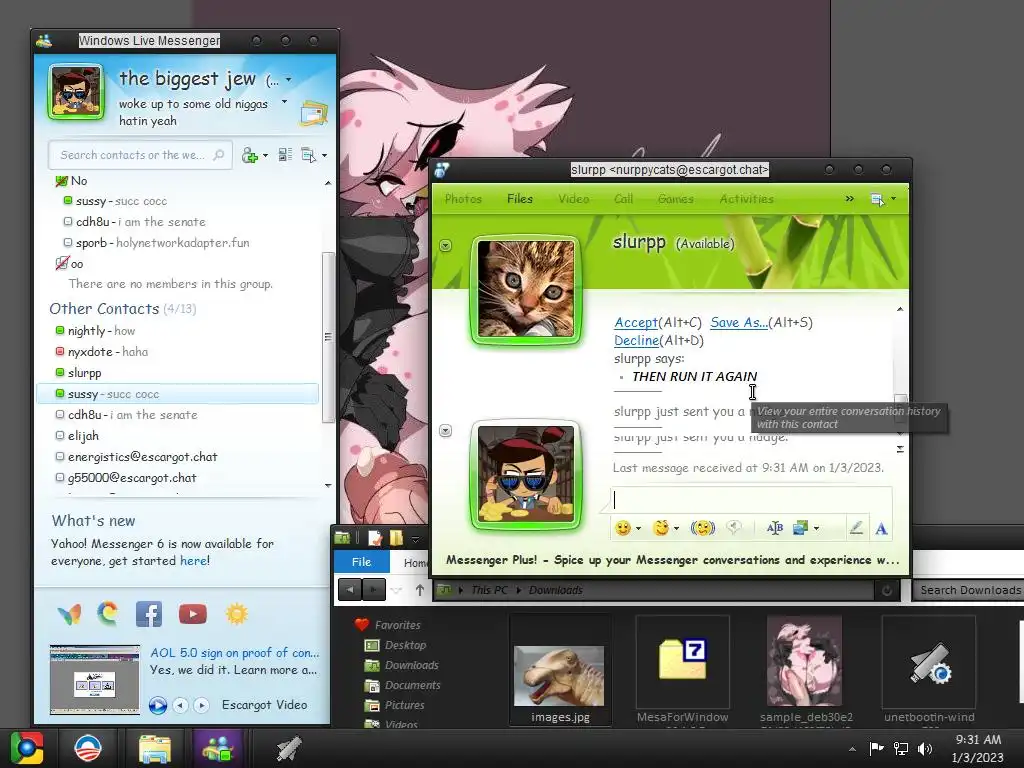
Task: Click the back arrow in the Explorer window
Action: click(349, 590)
